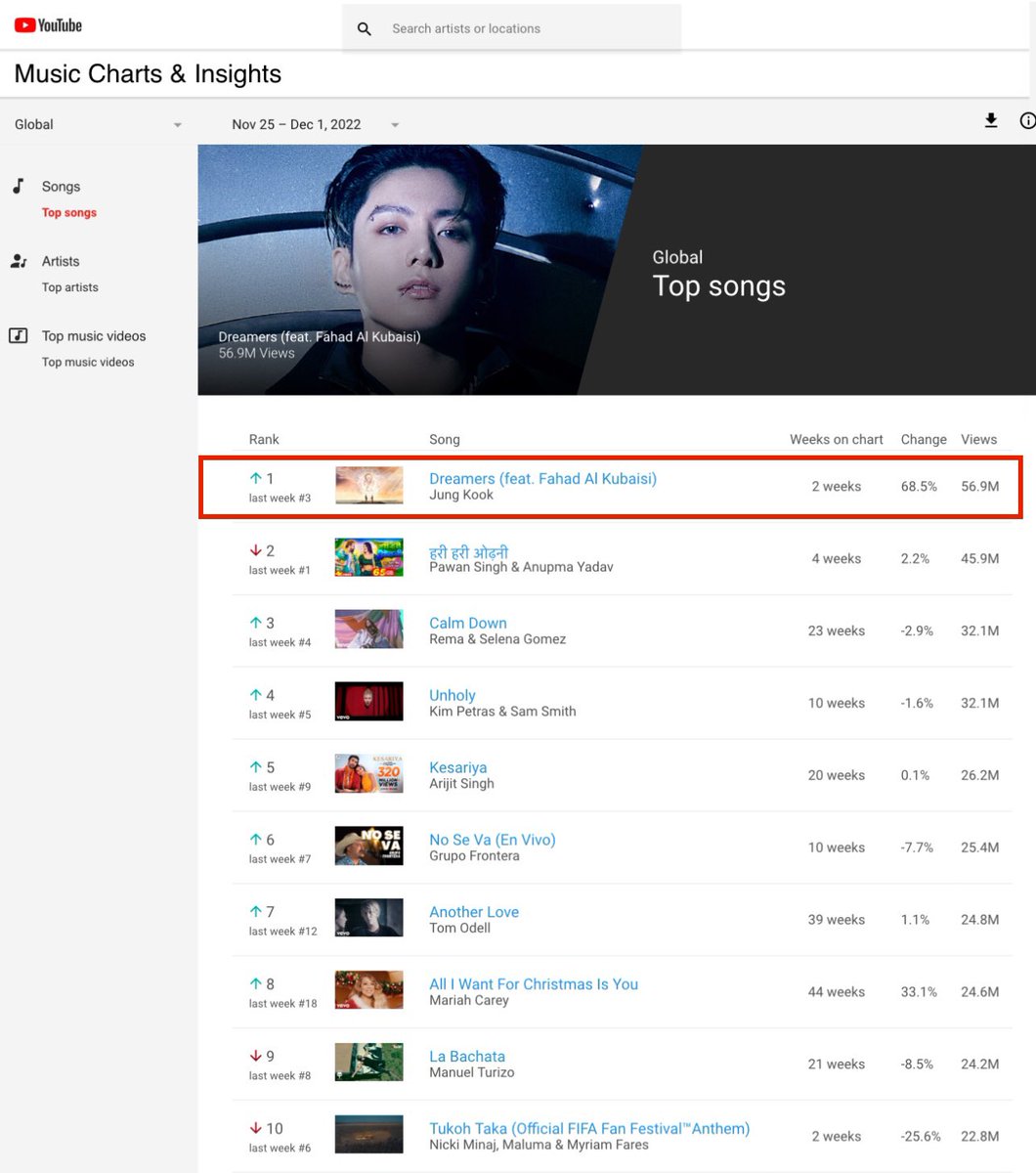Click the Change column header
Image resolution: width=1036 pixels, height=1173 pixels.
[924, 440]
